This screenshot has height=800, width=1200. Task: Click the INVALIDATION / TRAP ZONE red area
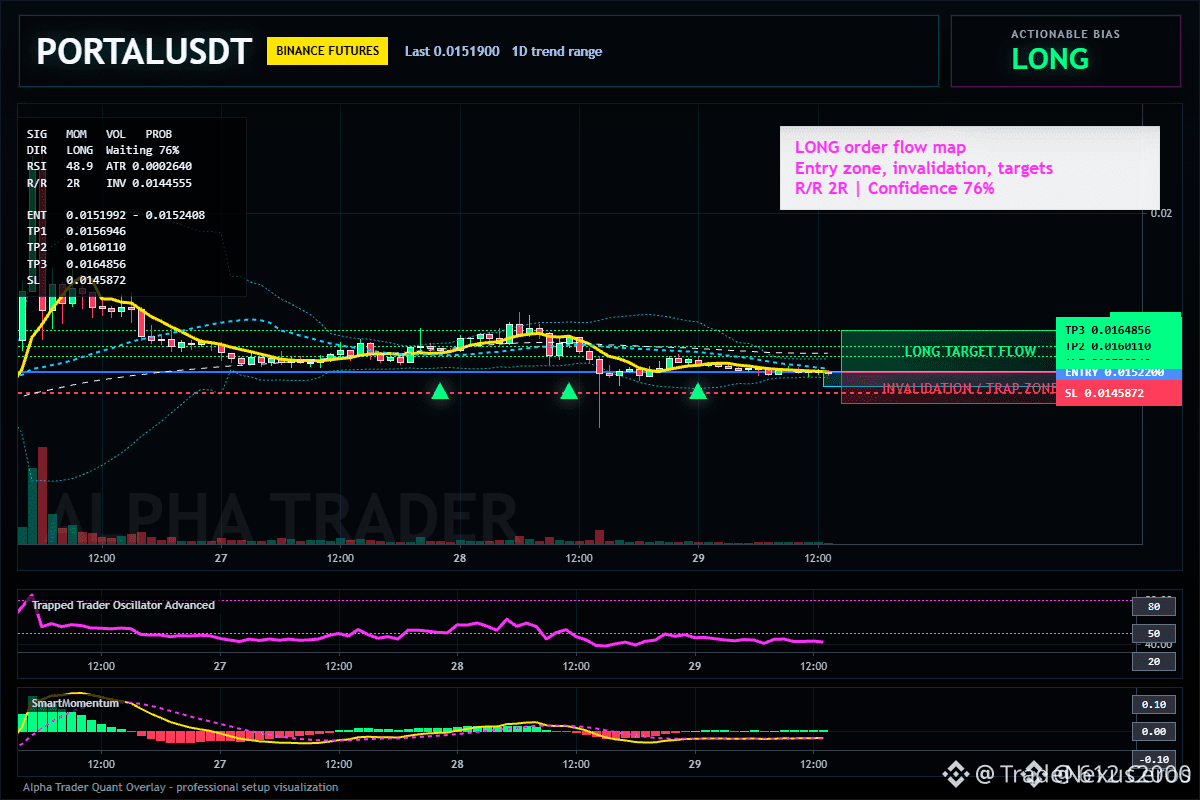948,388
